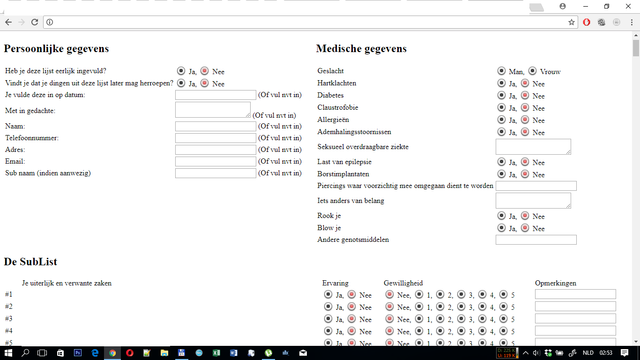Image resolution: width=640 pixels, height=360 pixels.
Task: Set Gewilligheid to 5 for row #3
Action: click(503, 319)
